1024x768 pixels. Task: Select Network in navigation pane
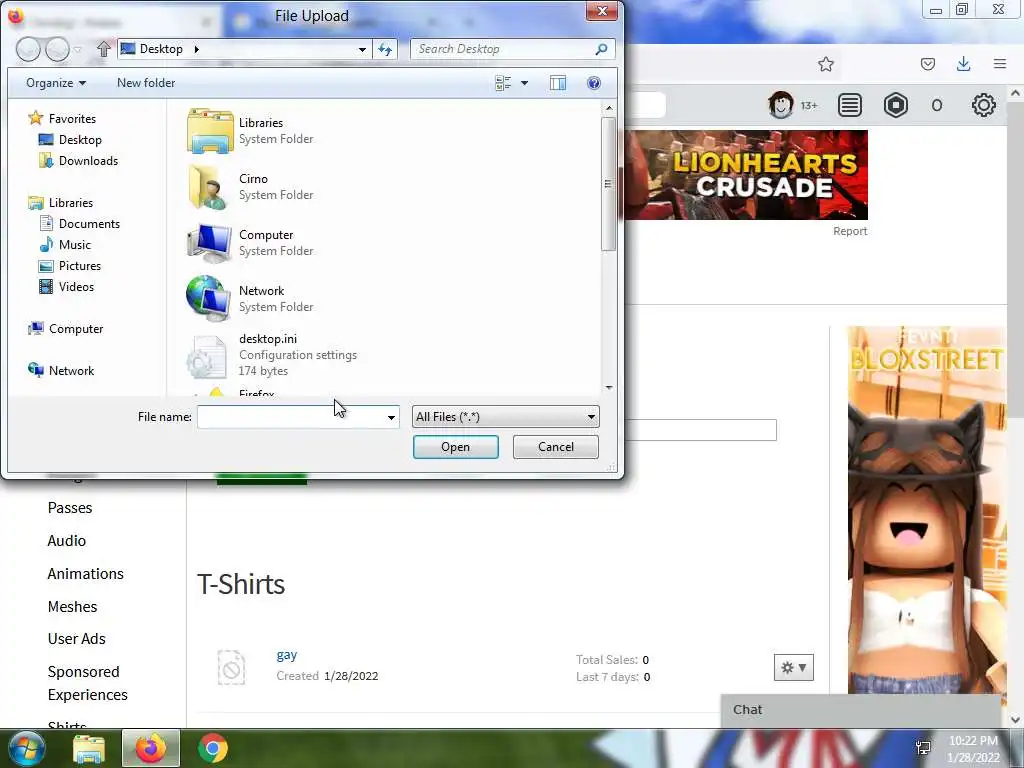coord(61,371)
